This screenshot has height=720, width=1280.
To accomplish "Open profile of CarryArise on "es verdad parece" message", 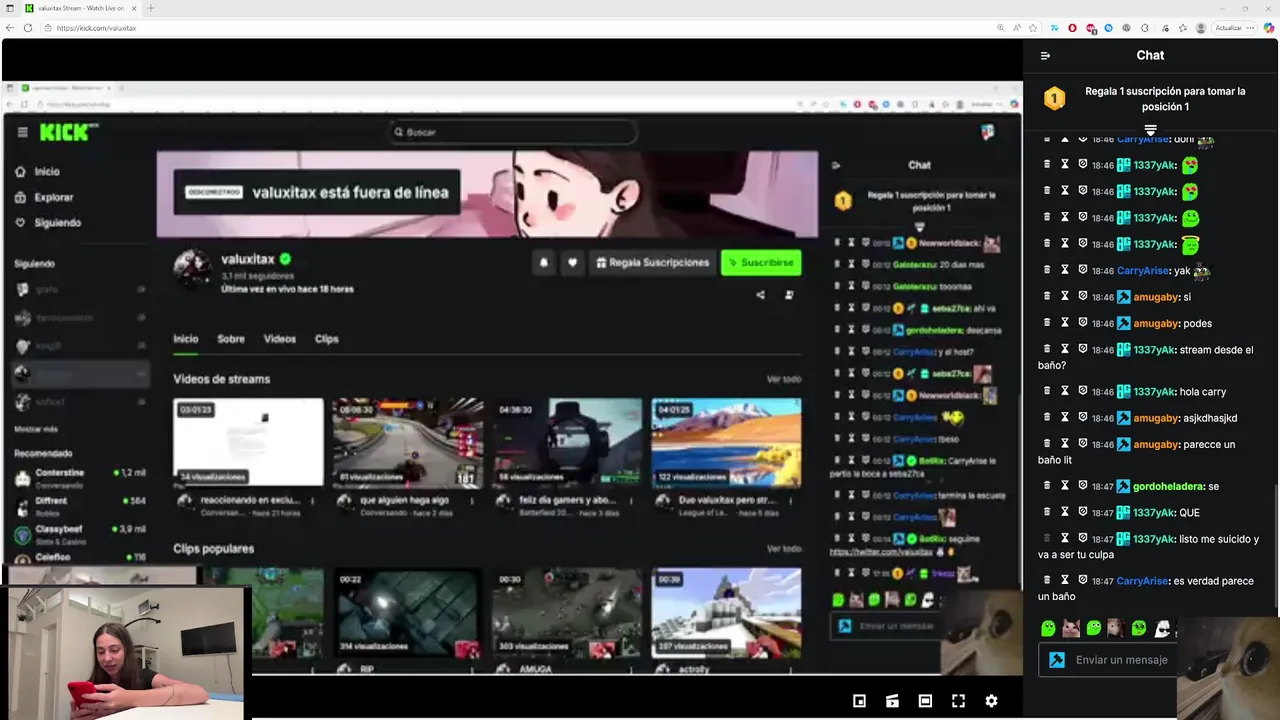I will tap(1142, 581).
